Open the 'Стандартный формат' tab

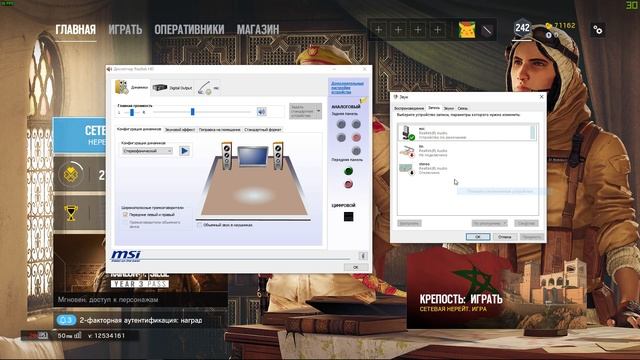point(263,130)
